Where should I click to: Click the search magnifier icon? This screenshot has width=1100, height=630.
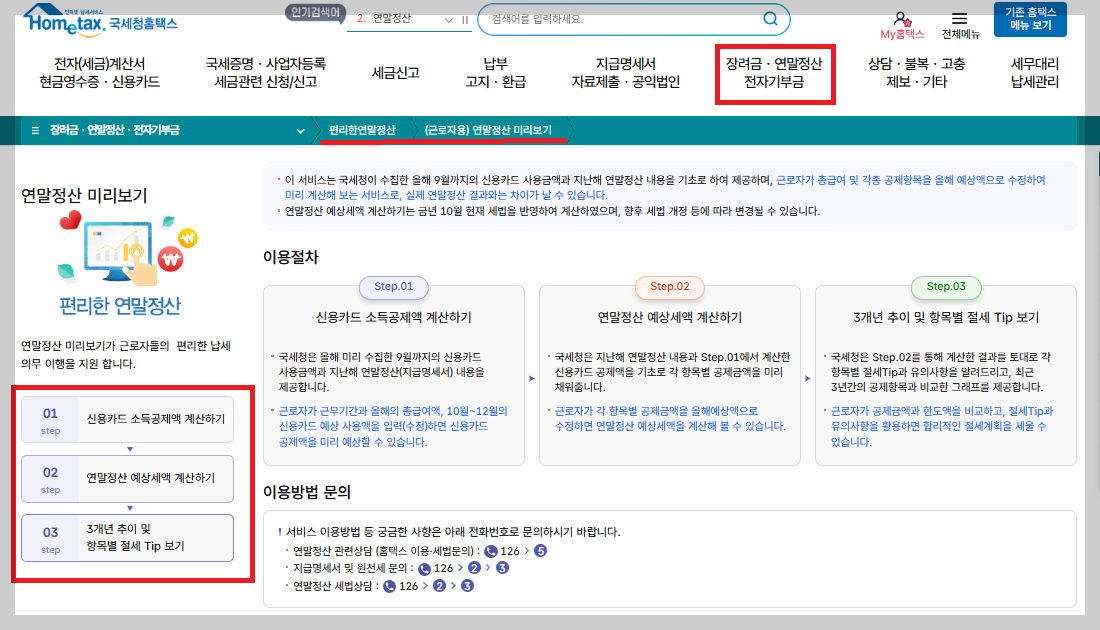(770, 19)
